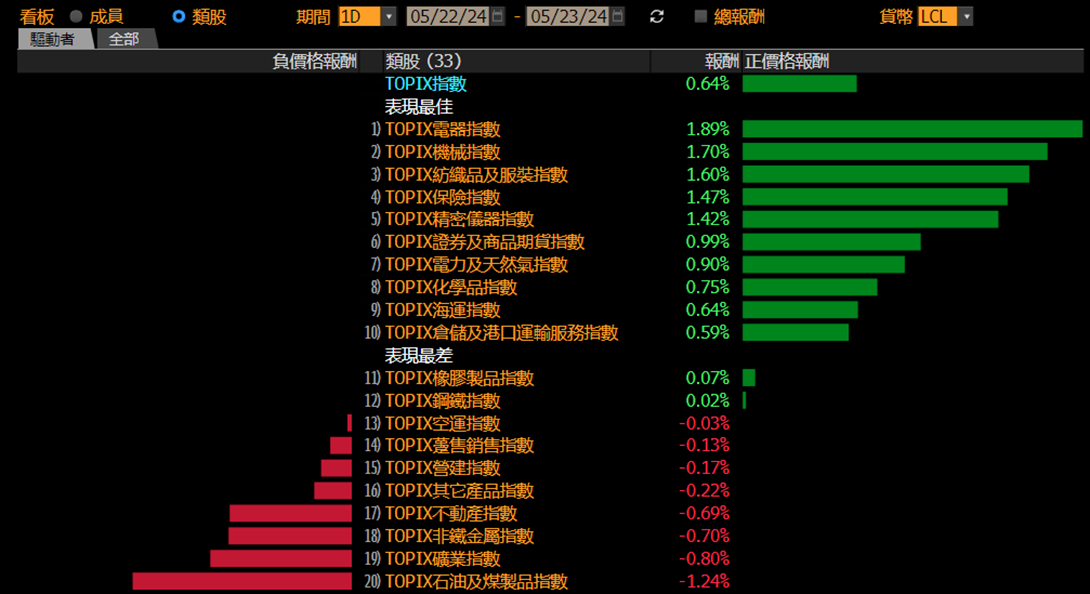The width and height of the screenshot is (1090, 594).
Task: Open TOPIX精密儀器指數 row
Action: point(459,219)
